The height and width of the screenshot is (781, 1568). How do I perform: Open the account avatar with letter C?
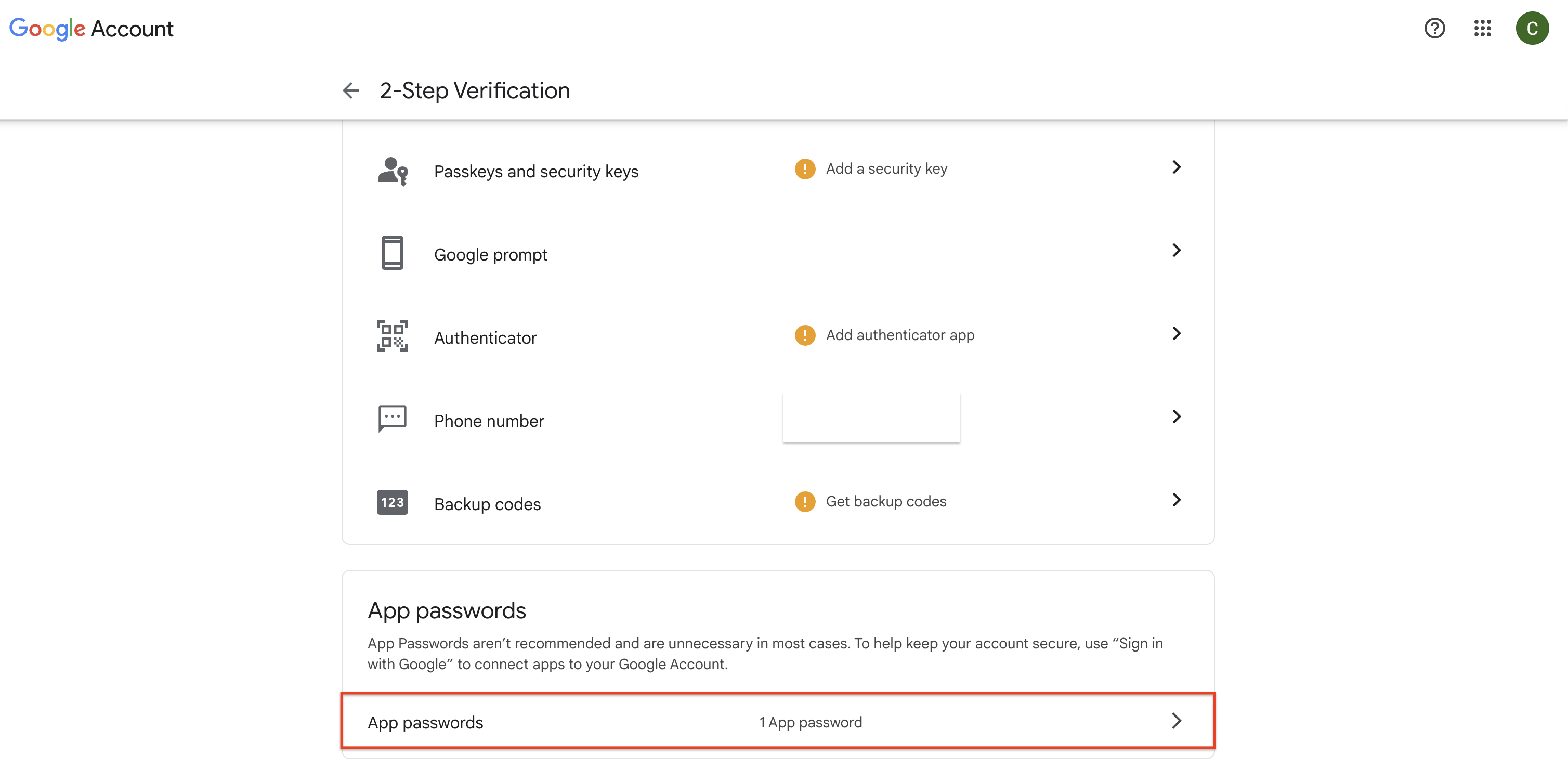(1532, 28)
